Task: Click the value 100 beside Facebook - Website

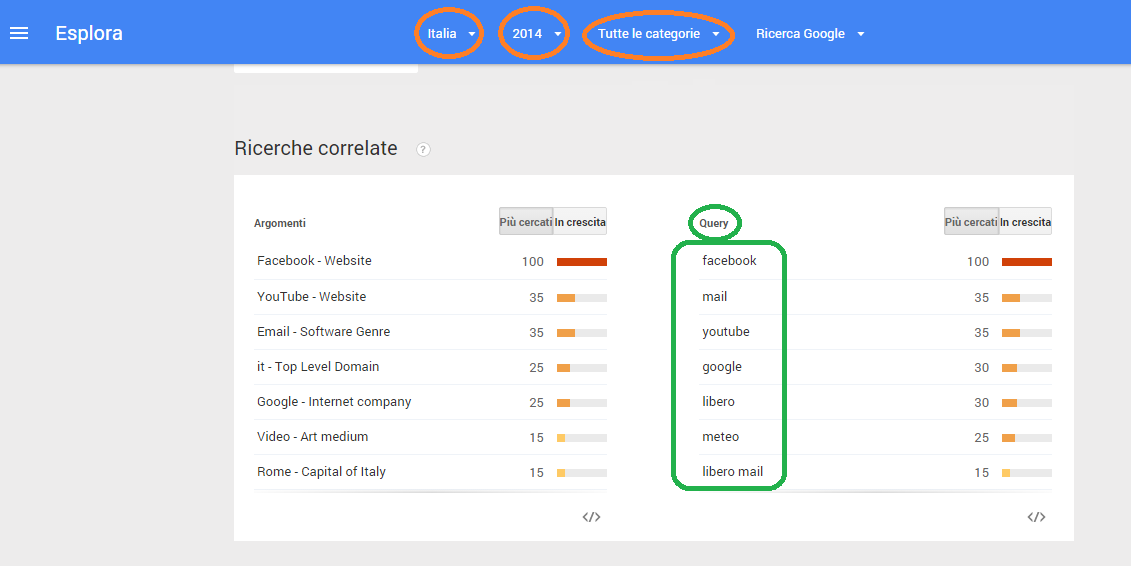Action: click(x=532, y=262)
